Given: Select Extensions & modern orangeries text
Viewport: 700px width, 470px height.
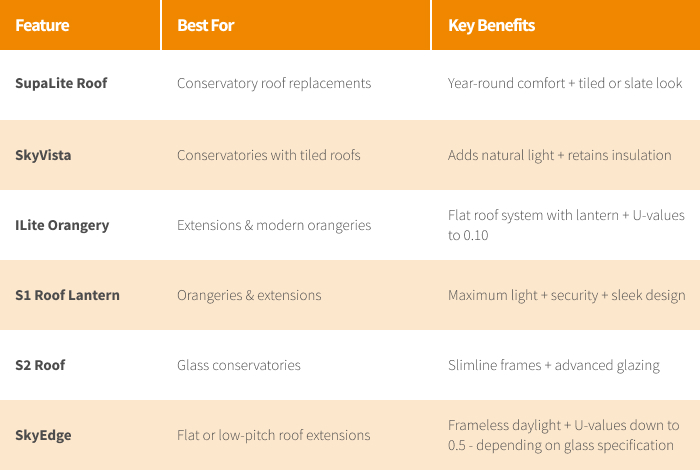Looking at the screenshot, I should pyautogui.click(x=274, y=225).
